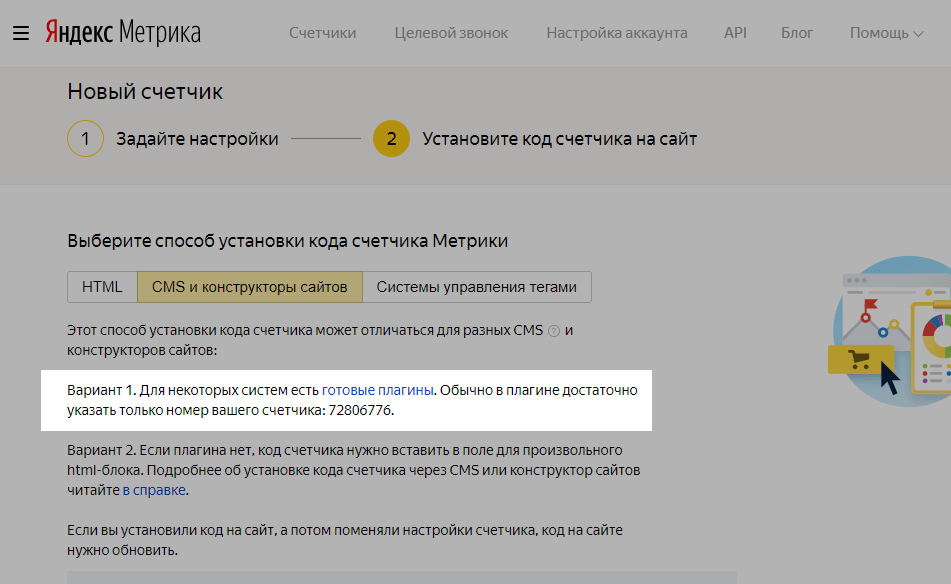Open Настройка аккаунта
The width and height of the screenshot is (951, 584).
coord(616,33)
